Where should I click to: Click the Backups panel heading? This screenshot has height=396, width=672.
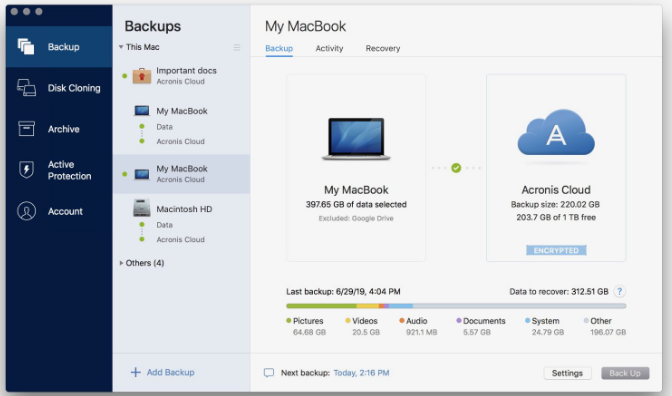point(153,26)
